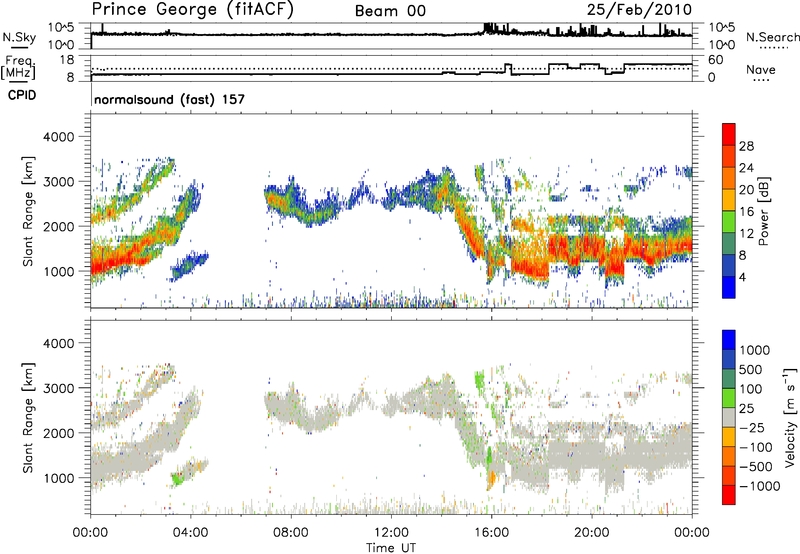Click the "-500" label on Velocity colorbar
The width and height of the screenshot is (800, 554).
click(755, 467)
